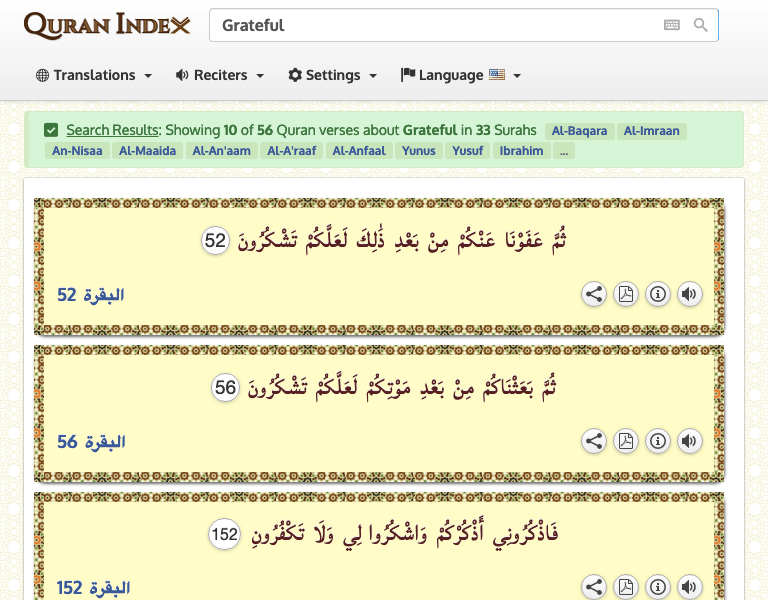
Task: Export verse 56 as PDF
Action: (625, 441)
